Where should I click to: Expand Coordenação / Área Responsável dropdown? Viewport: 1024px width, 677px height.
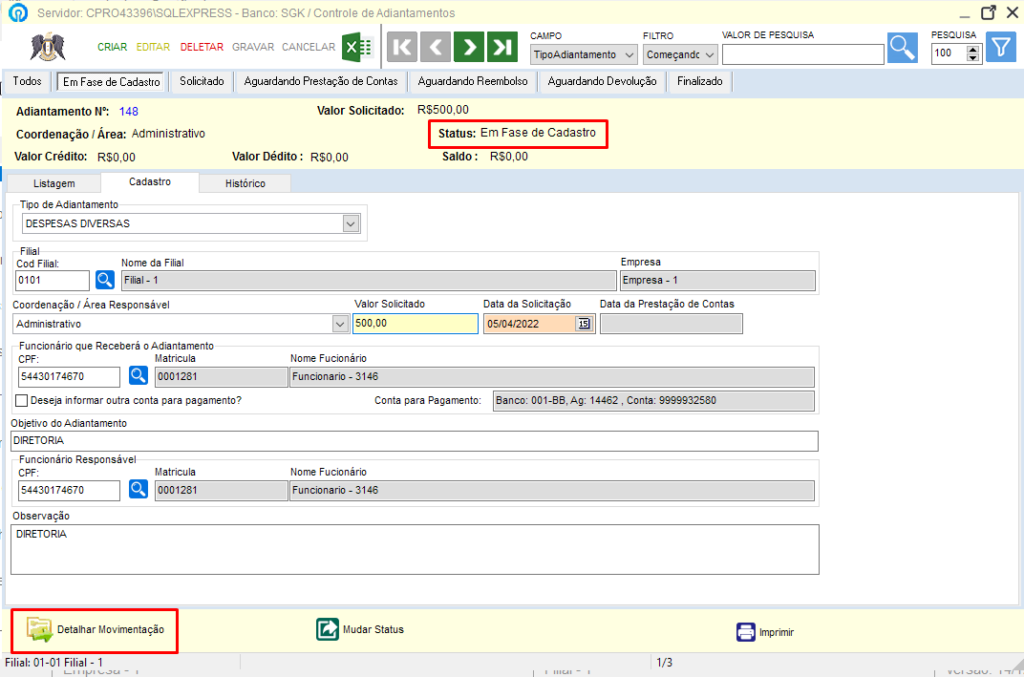click(340, 324)
